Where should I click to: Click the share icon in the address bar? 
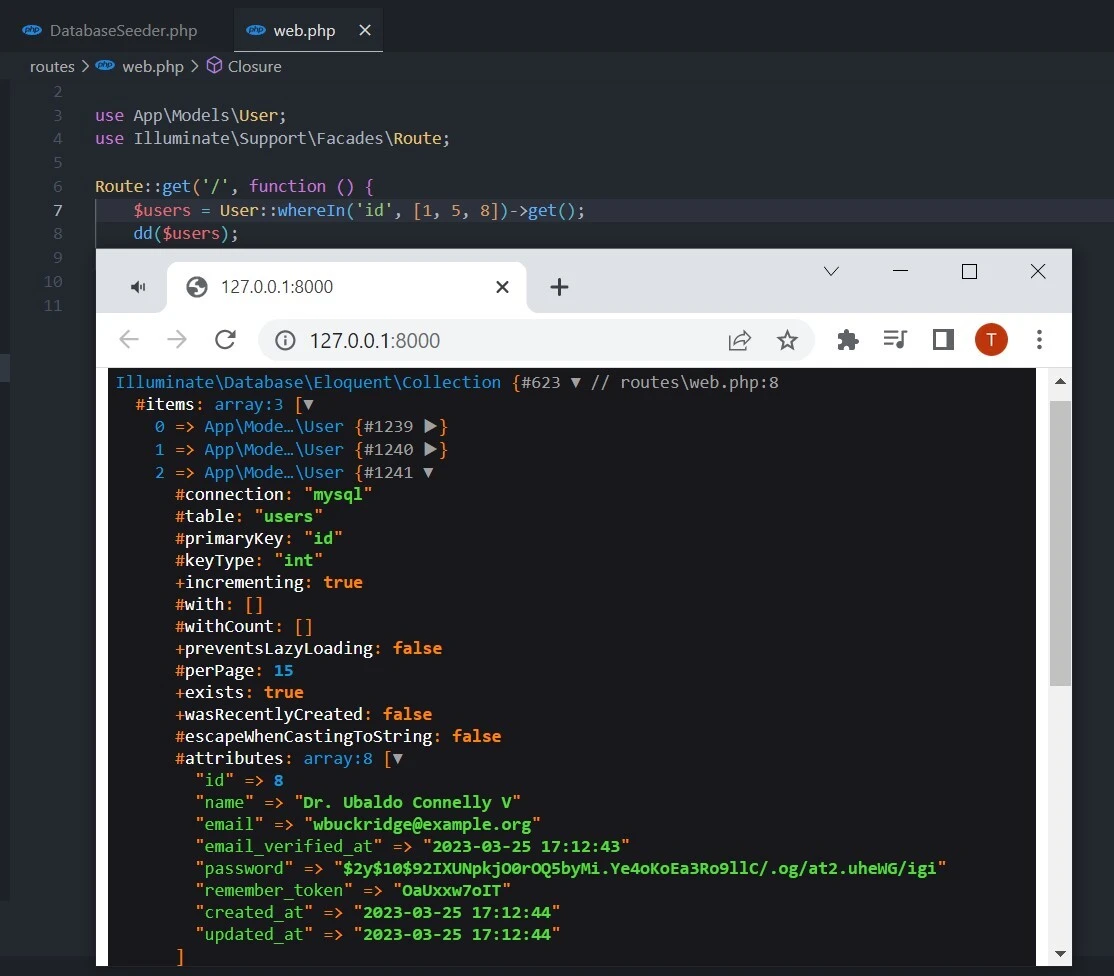(739, 340)
